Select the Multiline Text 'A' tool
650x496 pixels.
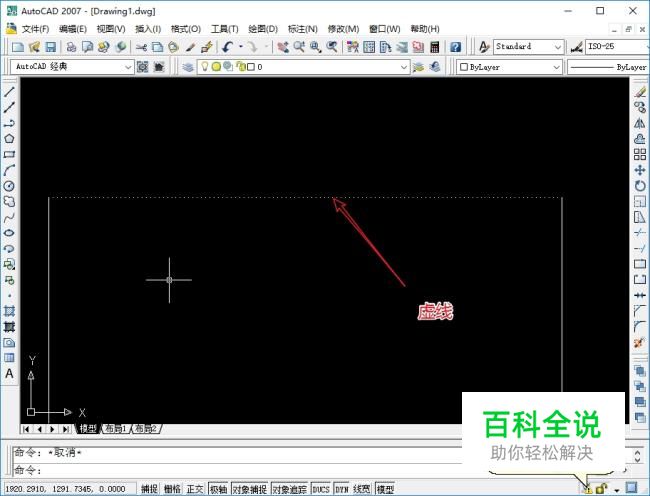(9, 374)
